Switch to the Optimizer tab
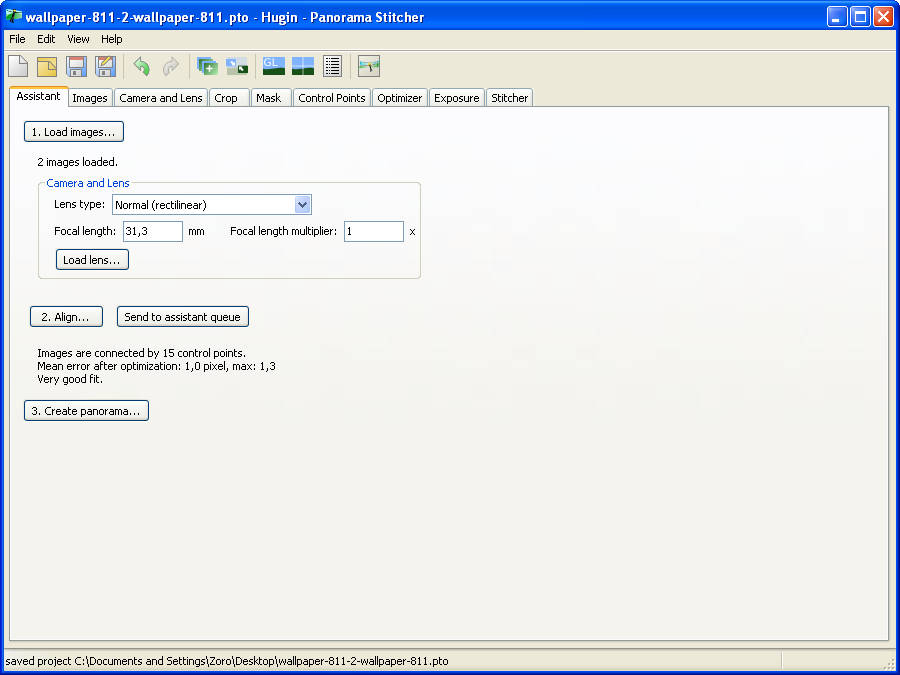This screenshot has width=900, height=675. pos(399,98)
